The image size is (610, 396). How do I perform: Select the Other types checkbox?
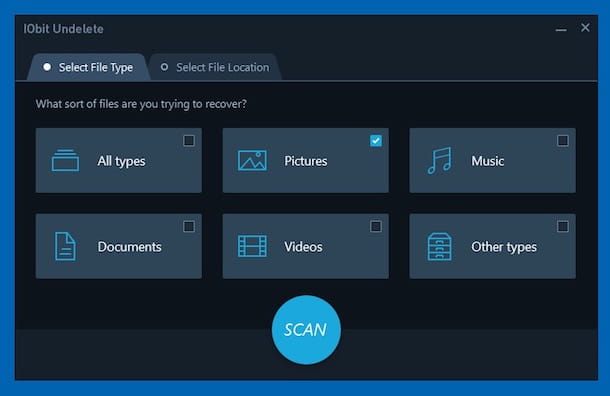pyautogui.click(x=563, y=226)
